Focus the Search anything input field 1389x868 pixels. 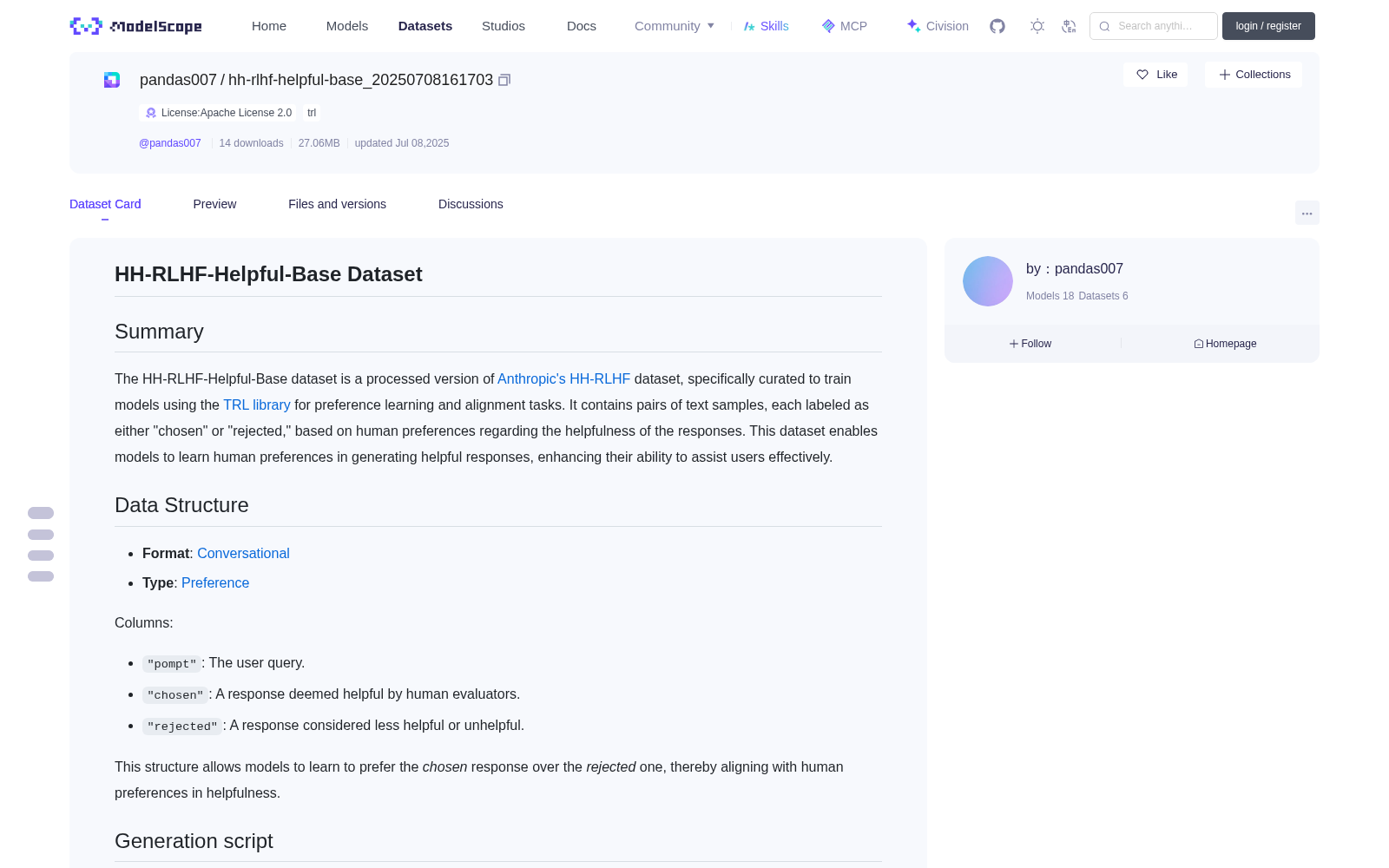tap(1154, 26)
